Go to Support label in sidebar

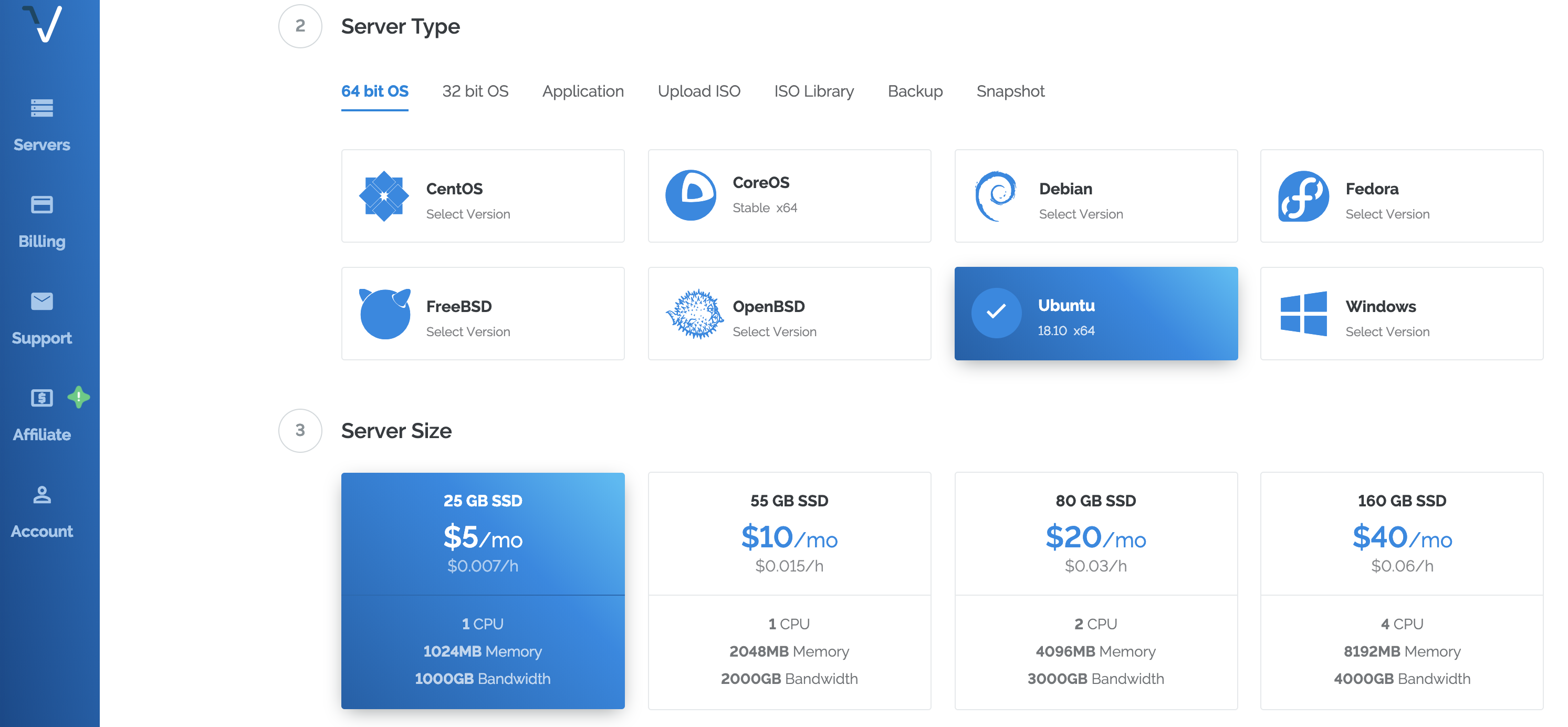coord(42,338)
